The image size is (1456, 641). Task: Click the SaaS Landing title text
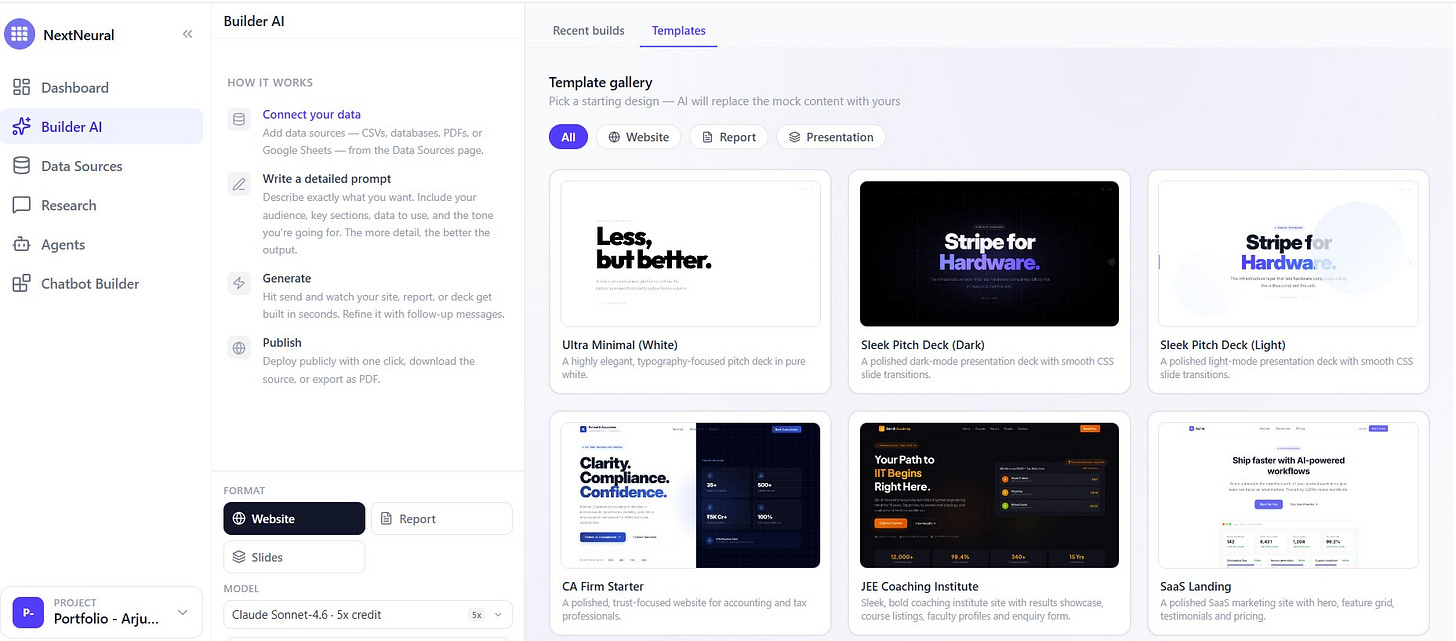point(1196,587)
